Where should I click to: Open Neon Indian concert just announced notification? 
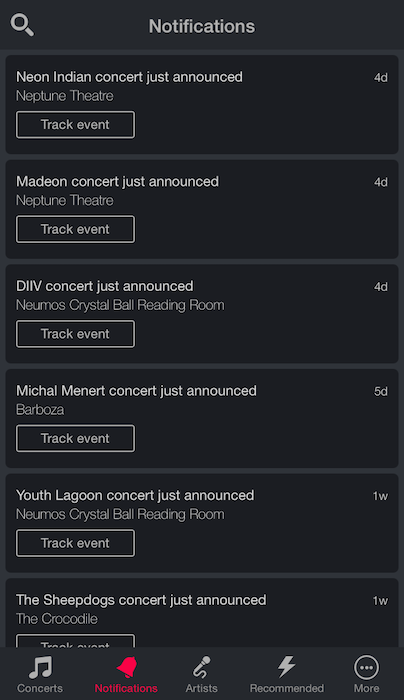tap(202, 104)
